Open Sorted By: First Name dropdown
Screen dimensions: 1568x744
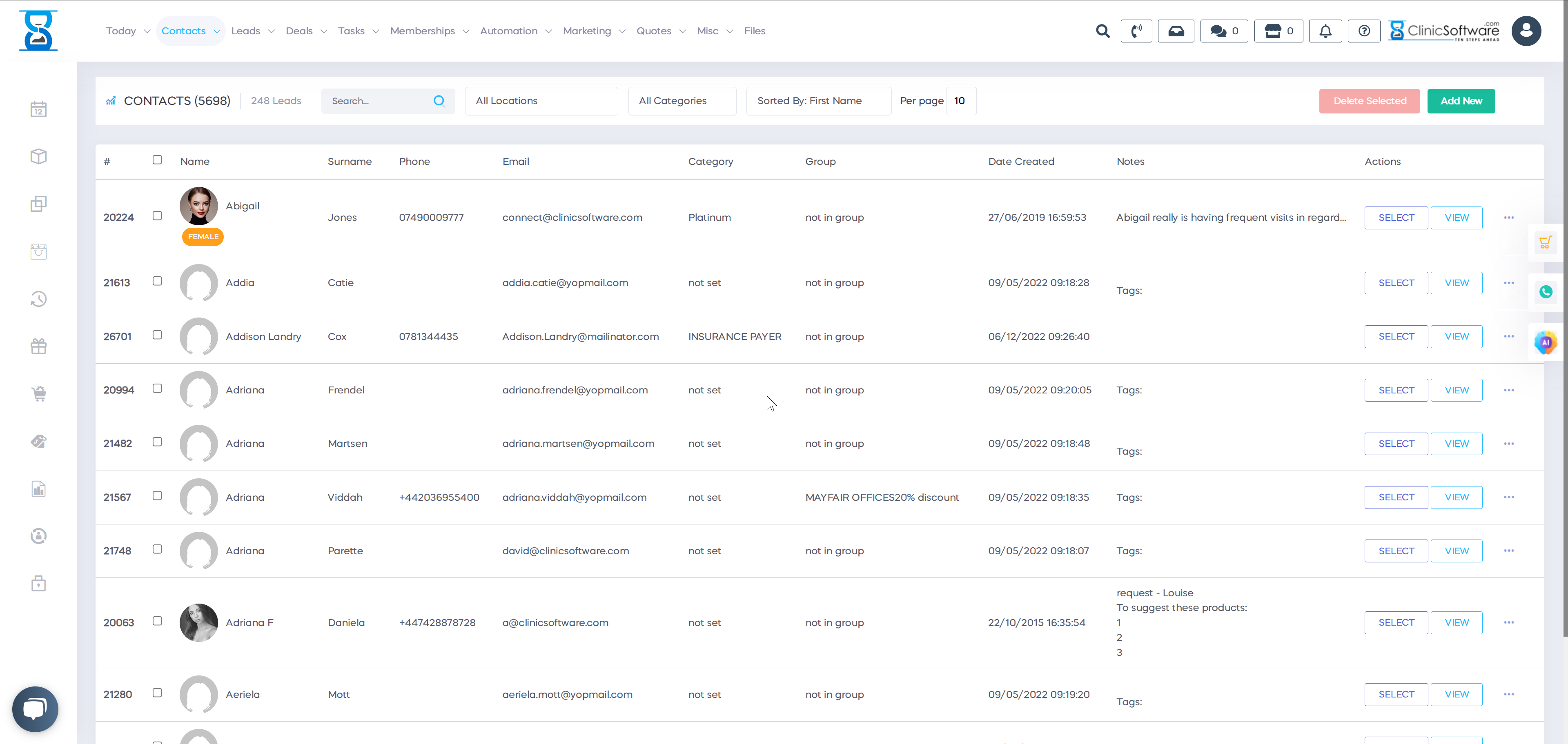[818, 101]
